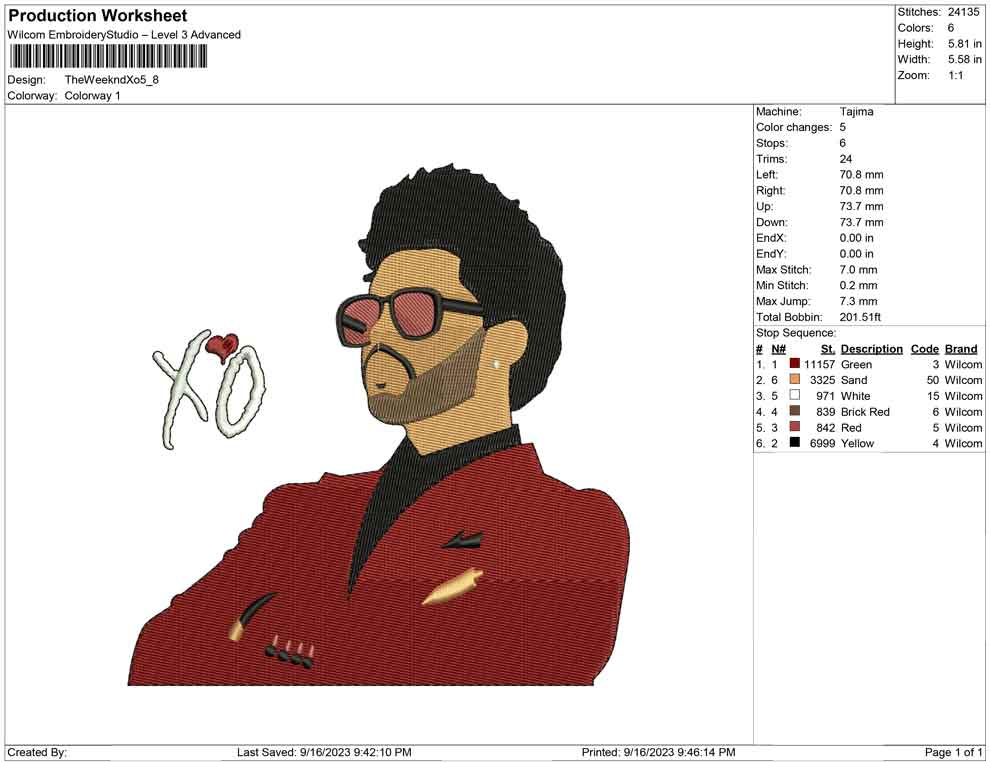Viewport: 990px width, 762px height.
Task: Click the black swatch labeled Yellow
Action: click(x=794, y=443)
